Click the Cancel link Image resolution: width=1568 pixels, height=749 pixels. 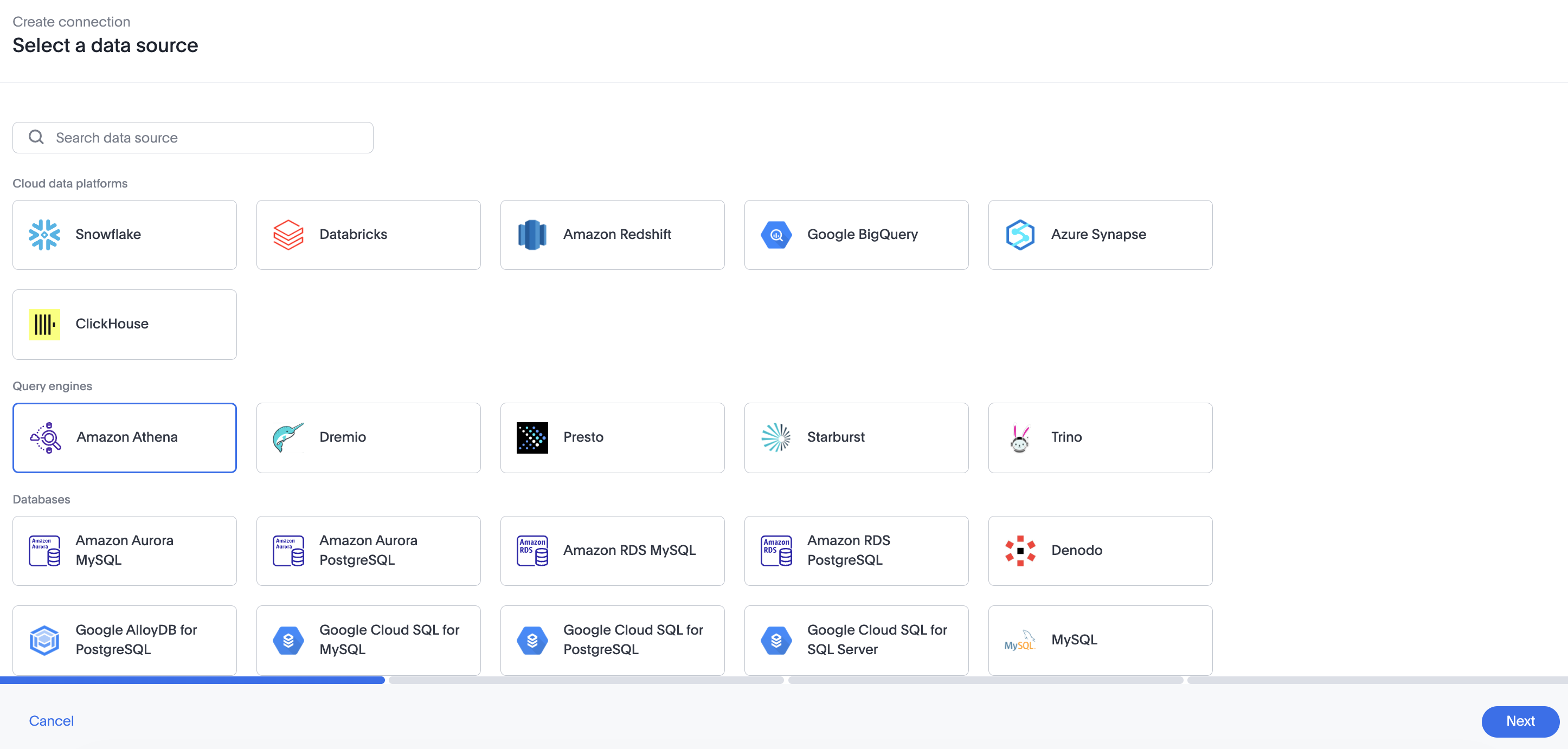51,721
